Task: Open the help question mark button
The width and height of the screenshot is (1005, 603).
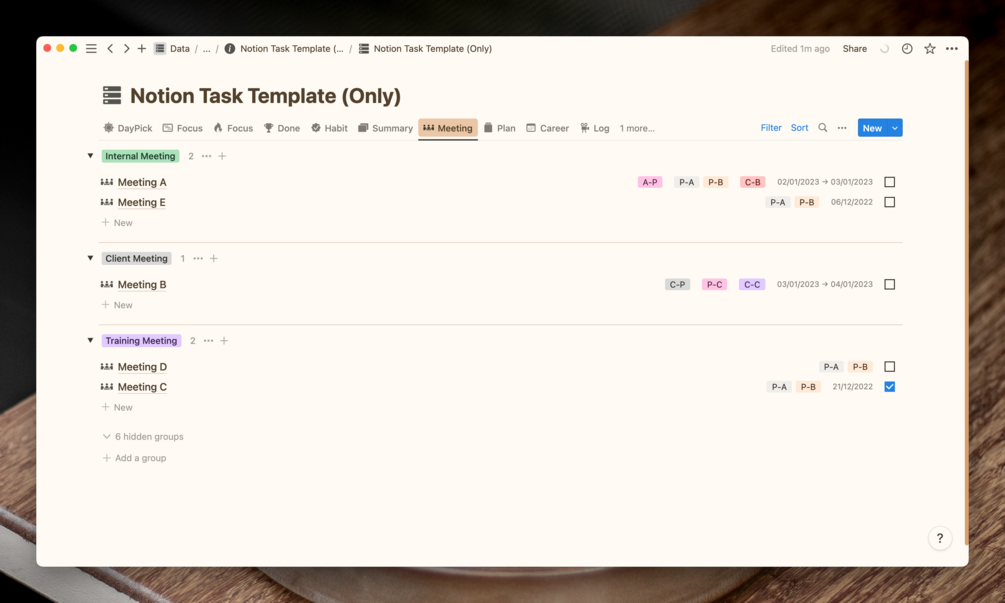Action: (x=940, y=538)
